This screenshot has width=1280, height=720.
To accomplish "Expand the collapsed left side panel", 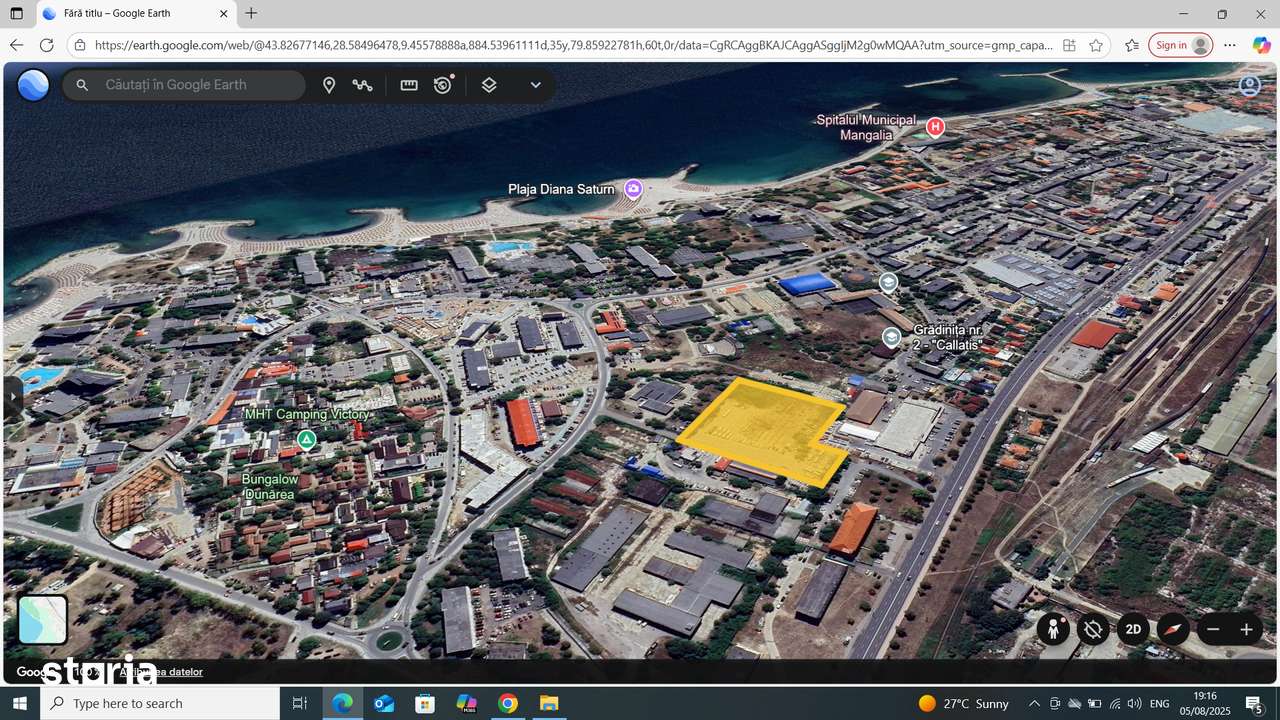I will click(12, 396).
